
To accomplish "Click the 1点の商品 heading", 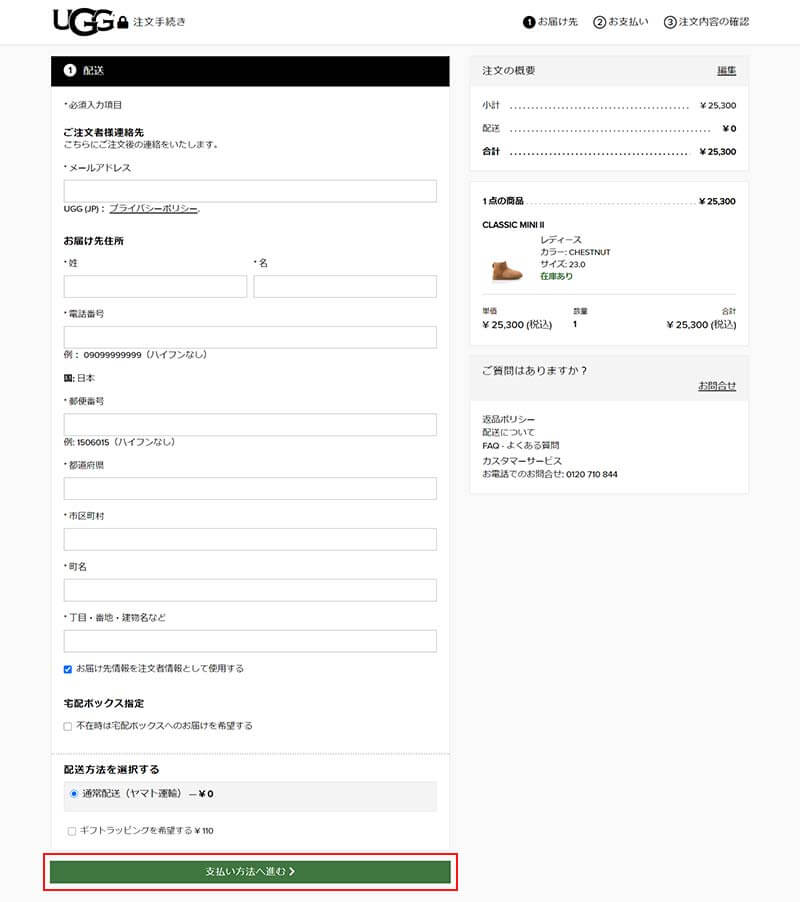I will pyautogui.click(x=503, y=201).
